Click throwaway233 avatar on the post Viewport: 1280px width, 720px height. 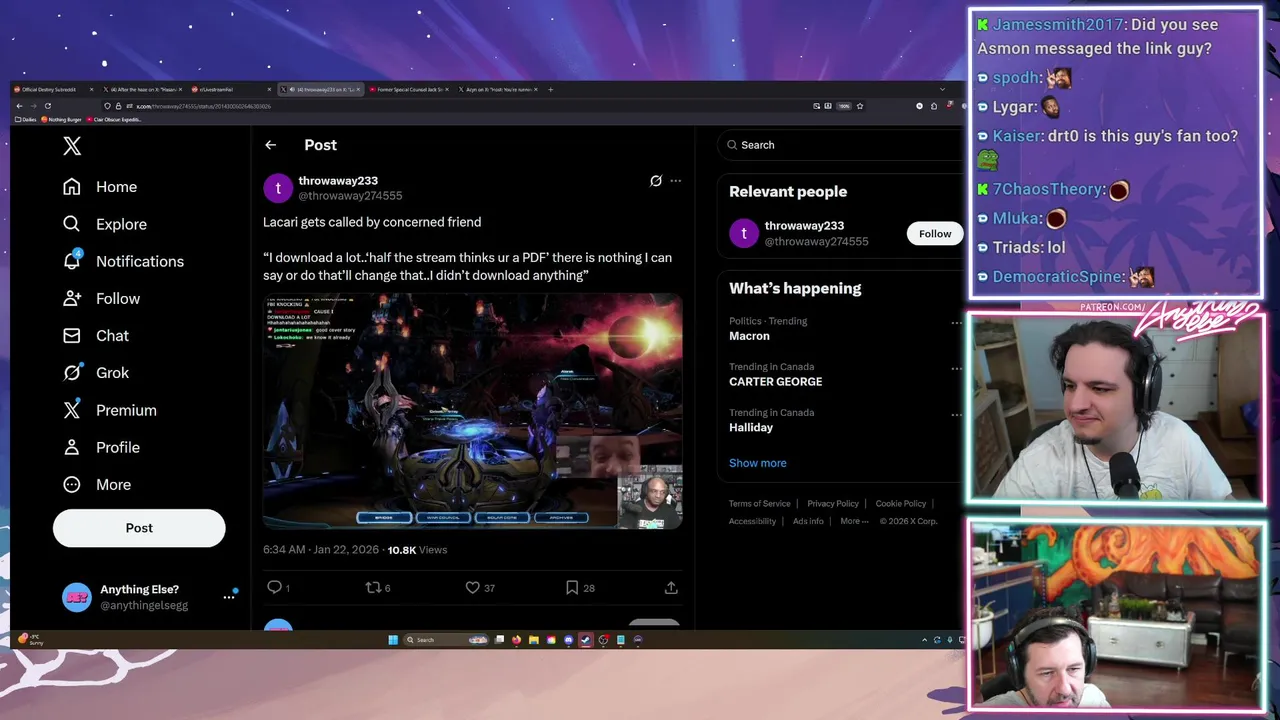tap(278, 188)
